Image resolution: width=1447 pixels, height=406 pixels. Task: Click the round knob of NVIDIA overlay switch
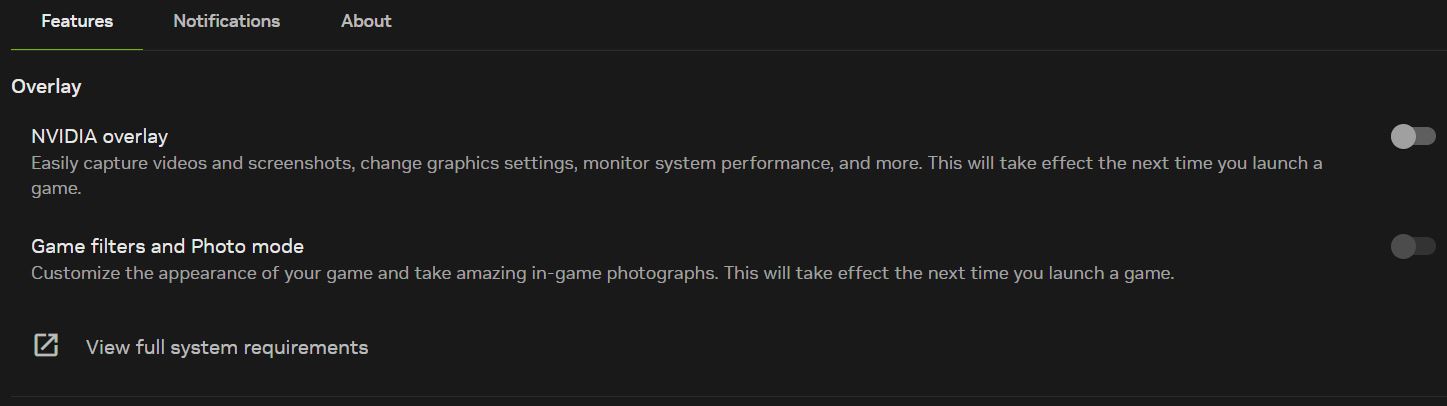(x=1403, y=136)
